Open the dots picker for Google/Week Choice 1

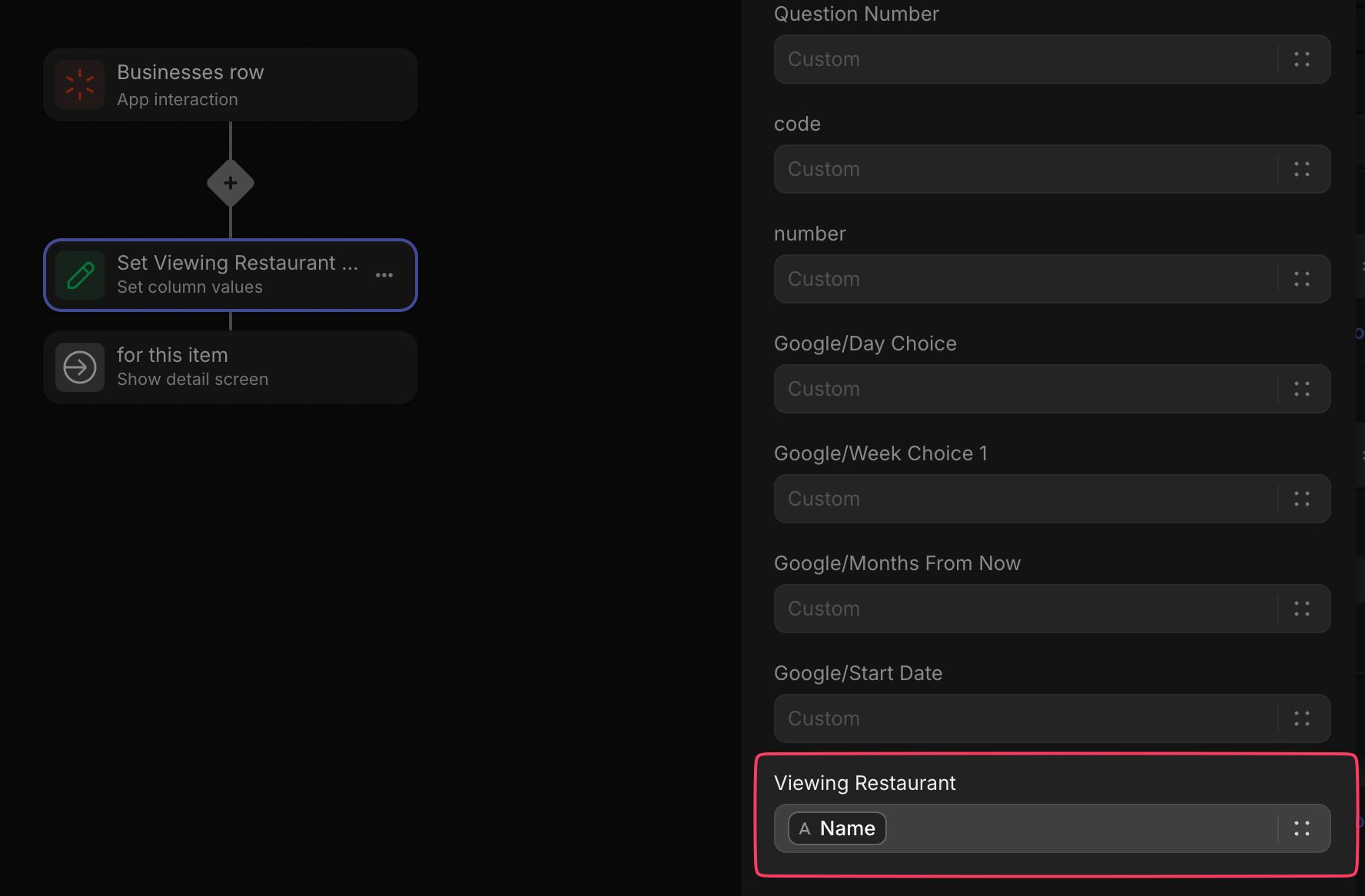click(1302, 499)
